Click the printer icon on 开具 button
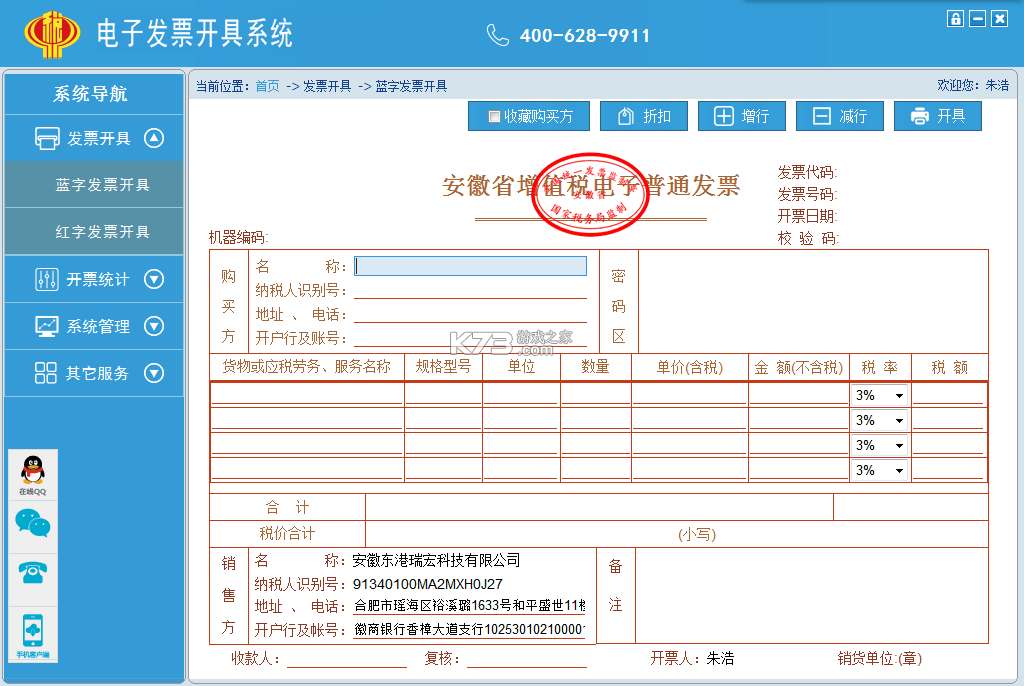The width and height of the screenshot is (1024, 686). [920, 116]
